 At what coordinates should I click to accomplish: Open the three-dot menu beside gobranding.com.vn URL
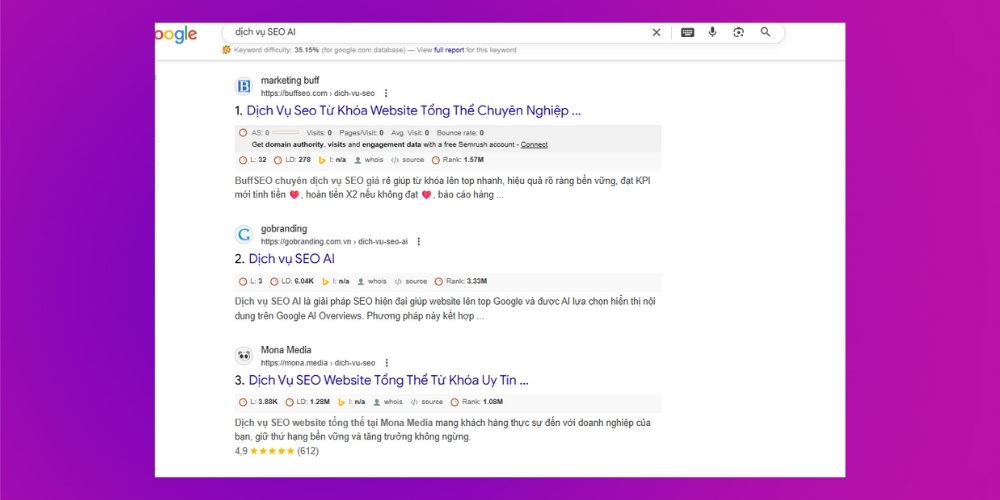point(419,241)
